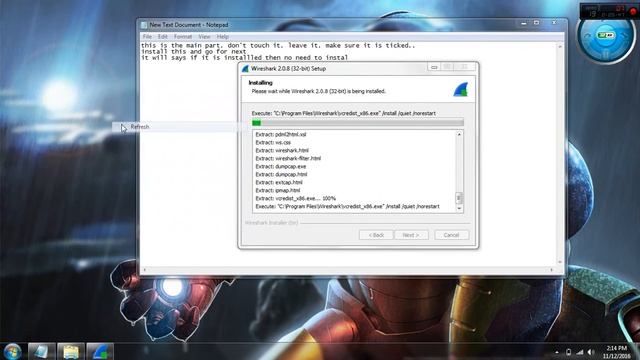
Task: Select log line 'Extract: wireshark-filter.html'
Action: (x=288, y=158)
